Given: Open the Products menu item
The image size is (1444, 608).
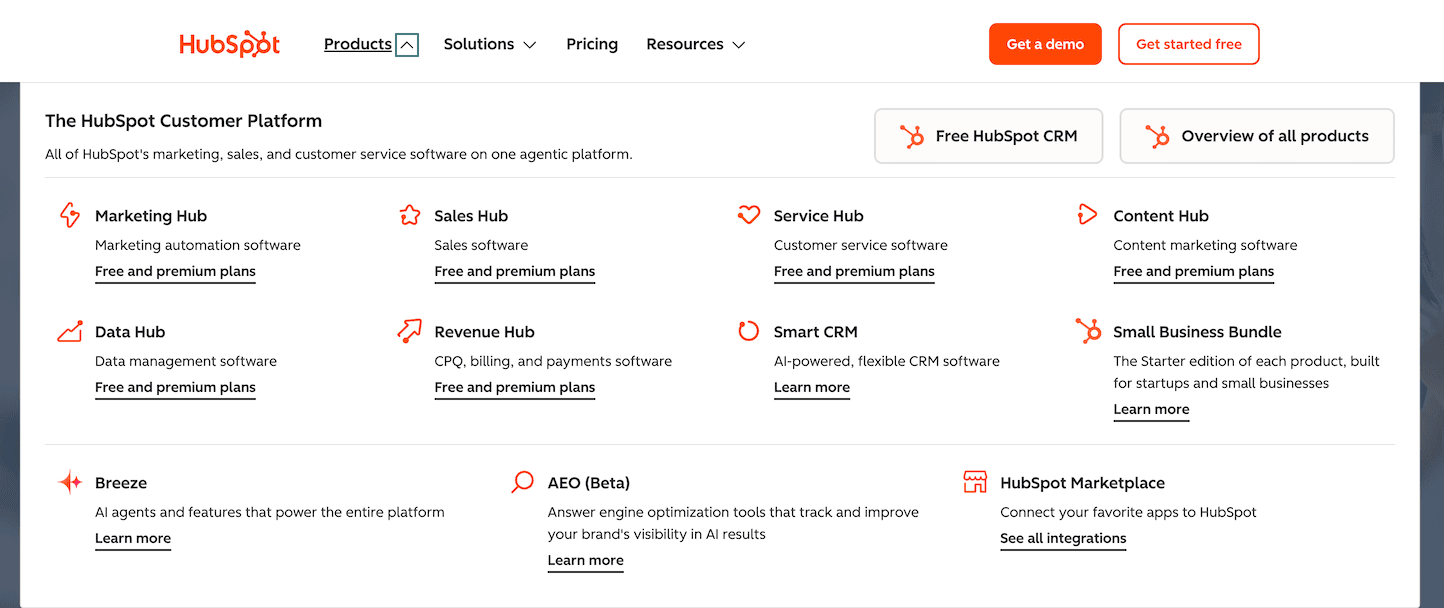Looking at the screenshot, I should click(x=358, y=44).
